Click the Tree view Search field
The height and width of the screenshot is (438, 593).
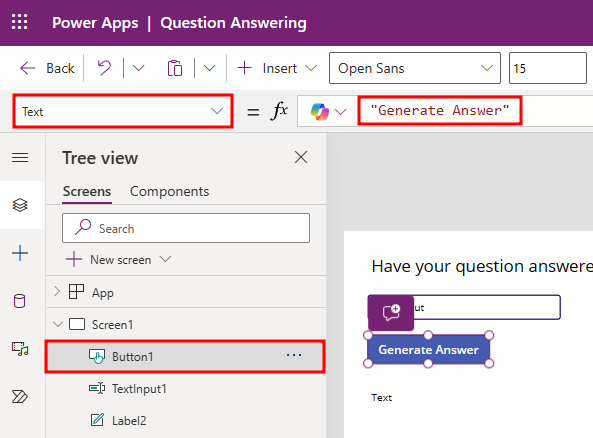186,228
